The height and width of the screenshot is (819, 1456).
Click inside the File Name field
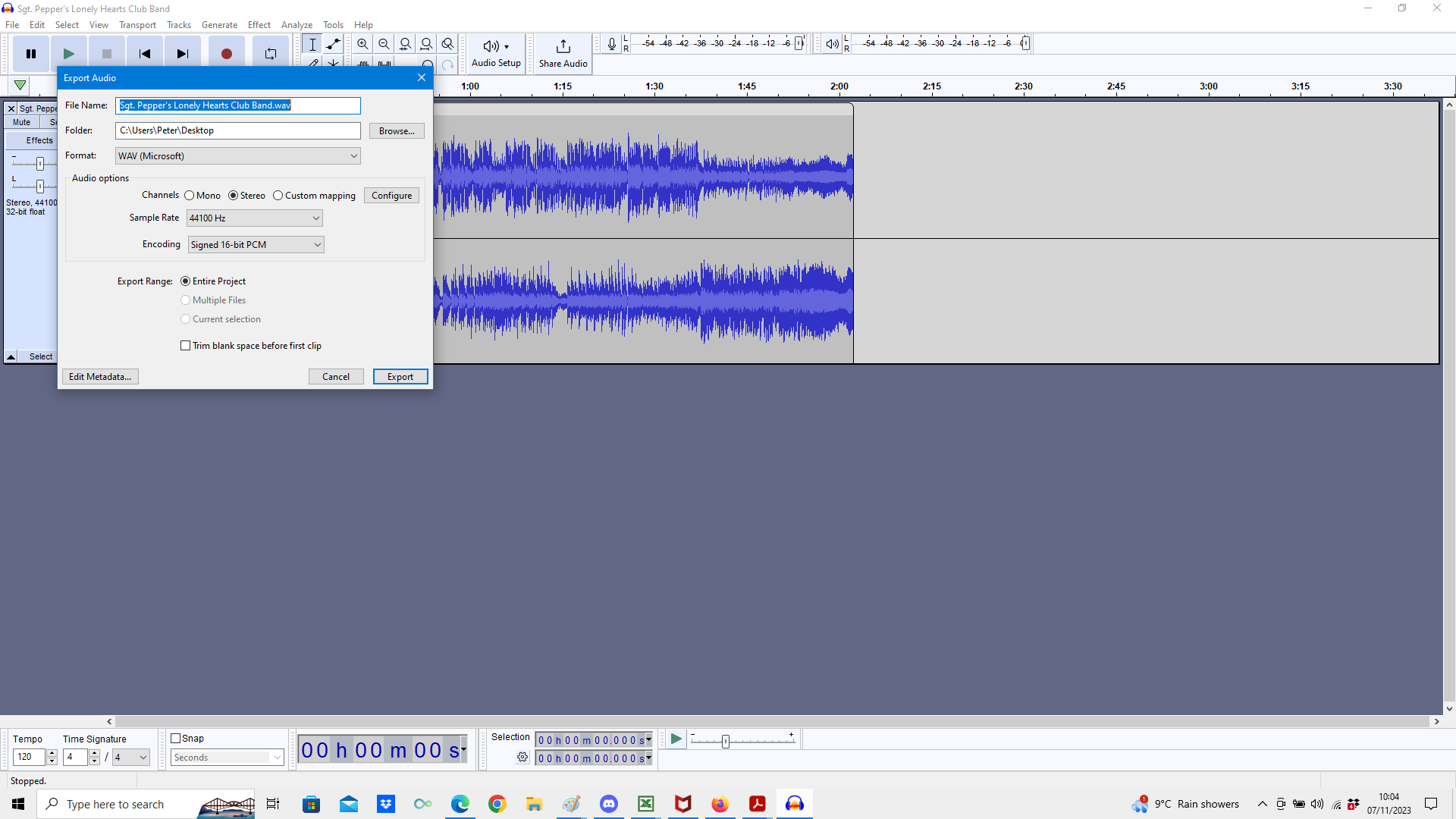[237, 105]
